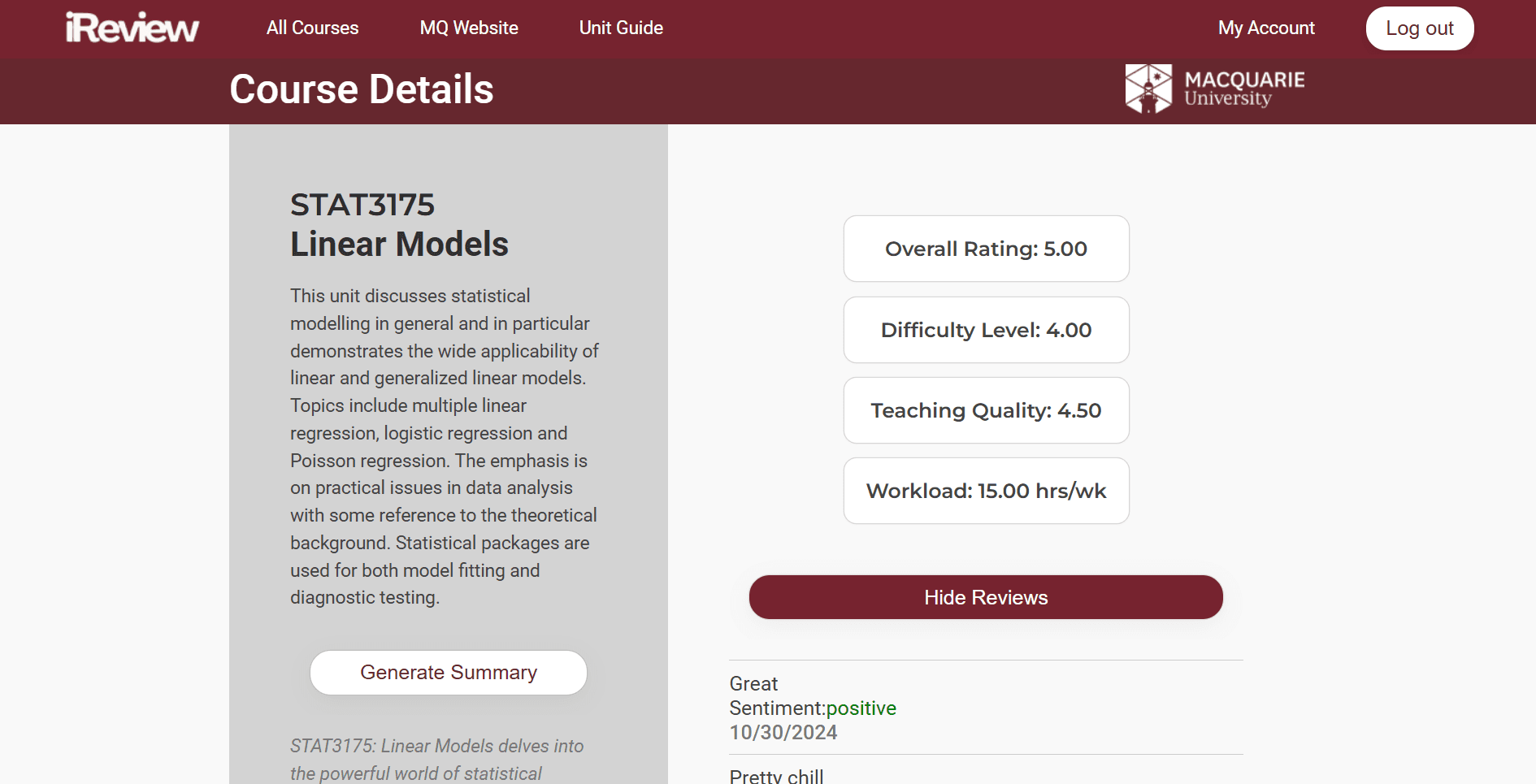Select the Teaching Quality: 4.50 card
This screenshot has height=784, width=1536.
click(x=986, y=410)
